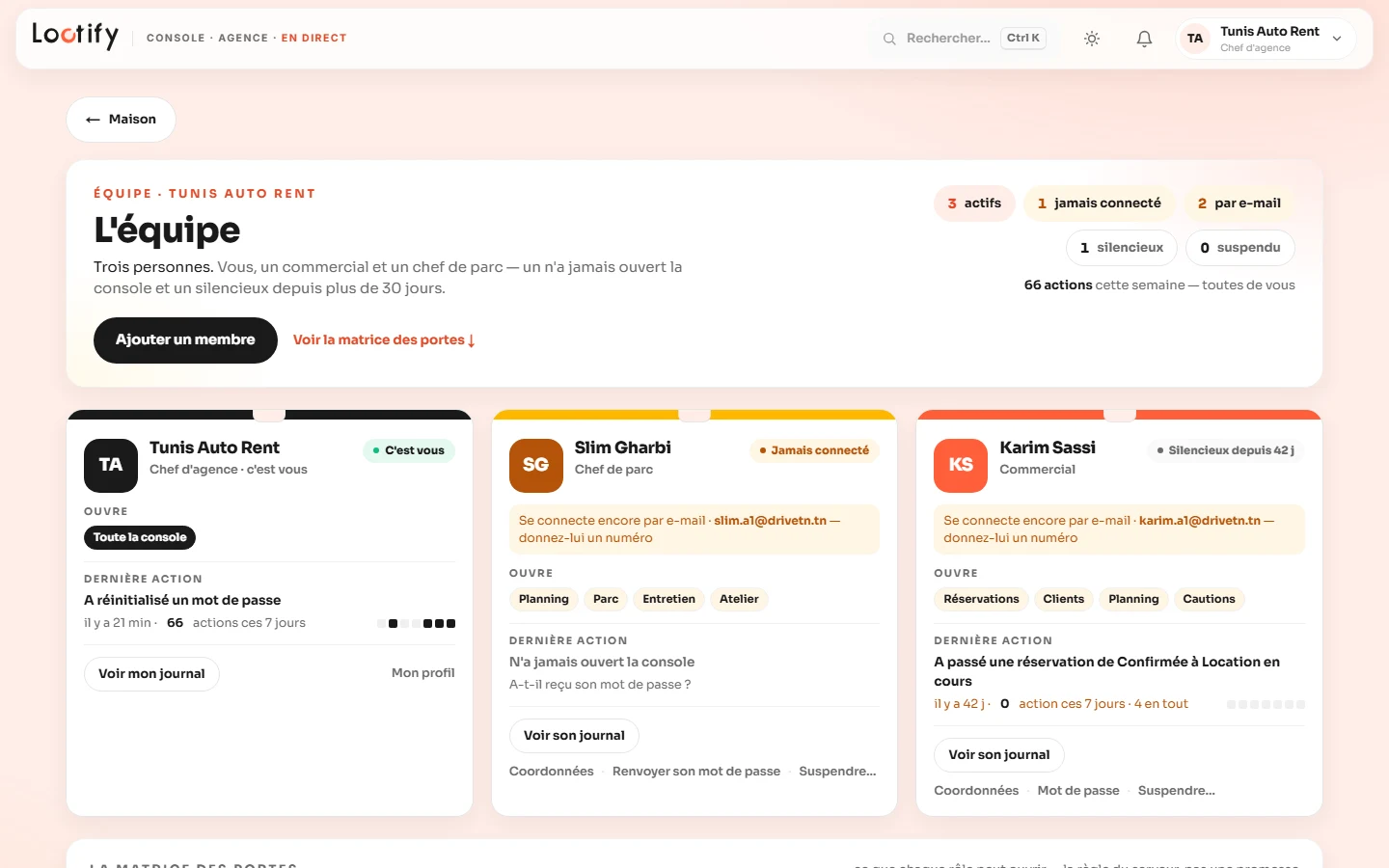The width and height of the screenshot is (1389, 868).
Task: Click the C'est vous status badge
Action: (409, 450)
